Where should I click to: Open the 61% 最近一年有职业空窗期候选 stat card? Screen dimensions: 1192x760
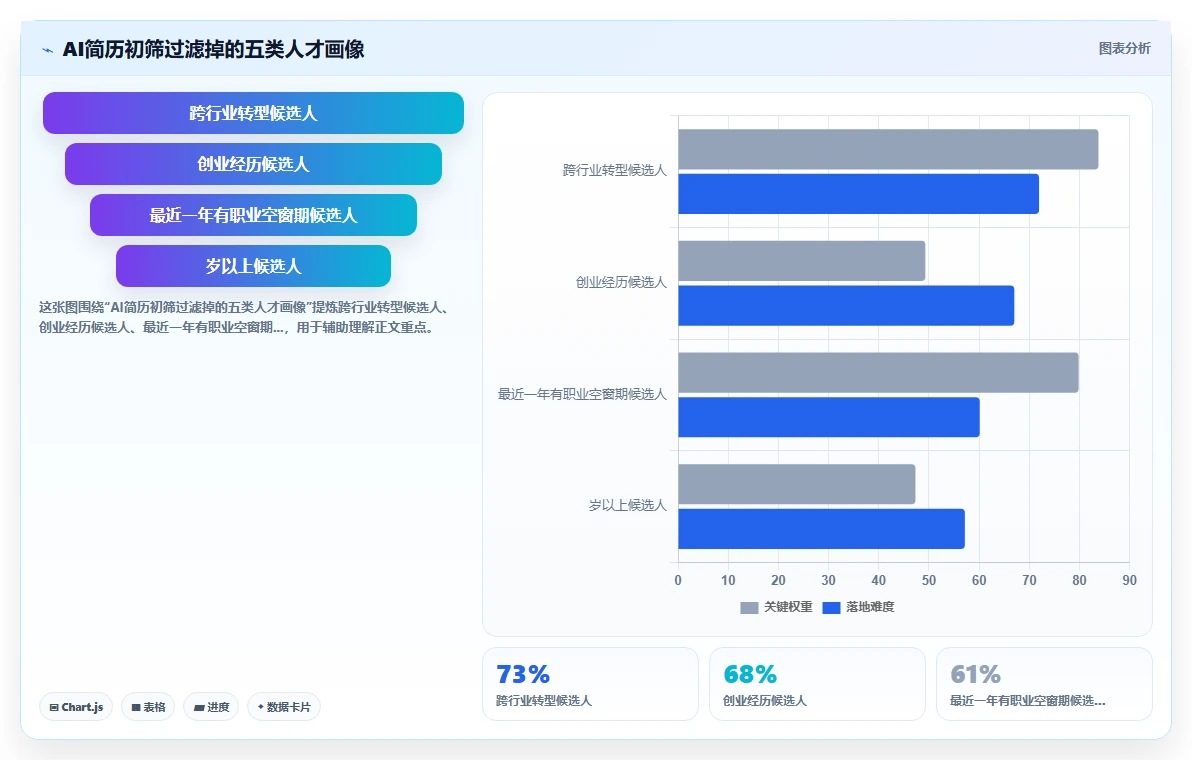pos(1045,684)
